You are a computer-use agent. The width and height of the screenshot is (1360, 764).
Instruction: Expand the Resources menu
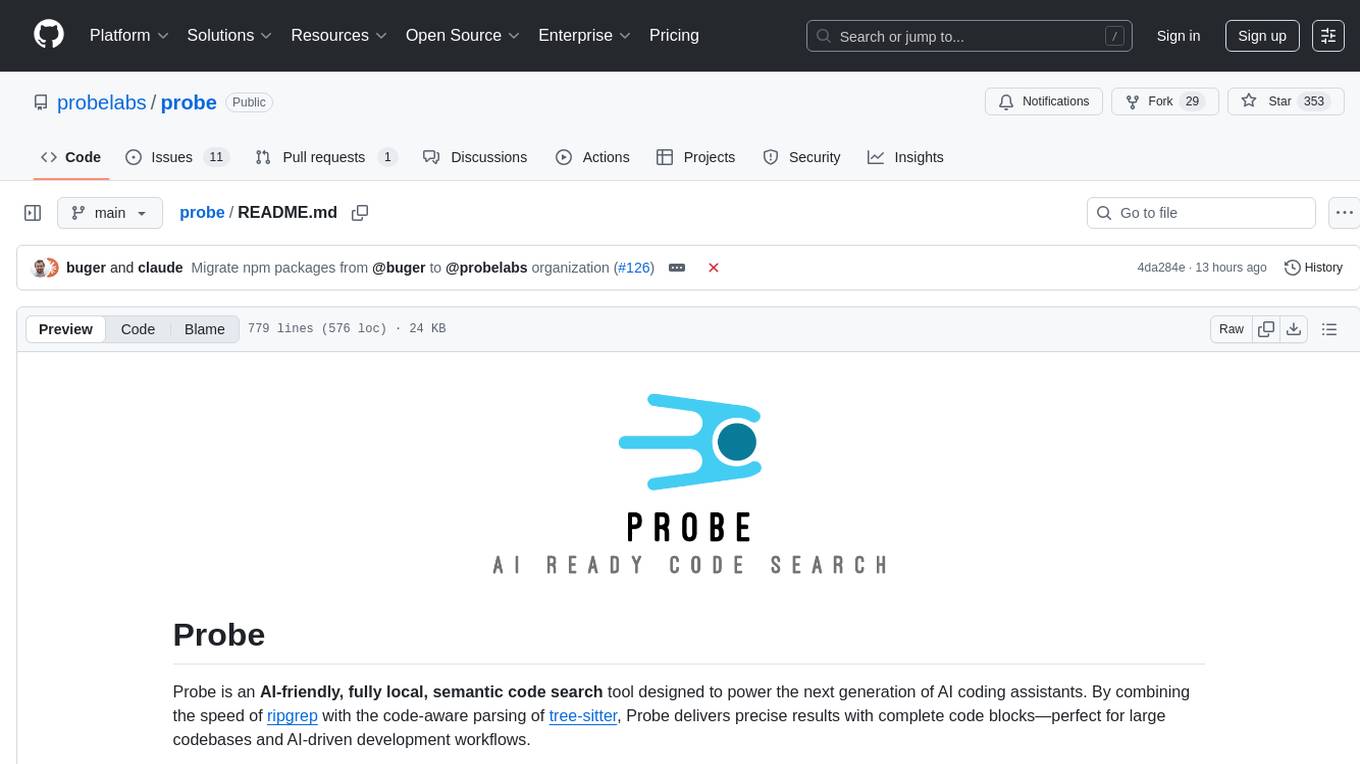(x=339, y=35)
